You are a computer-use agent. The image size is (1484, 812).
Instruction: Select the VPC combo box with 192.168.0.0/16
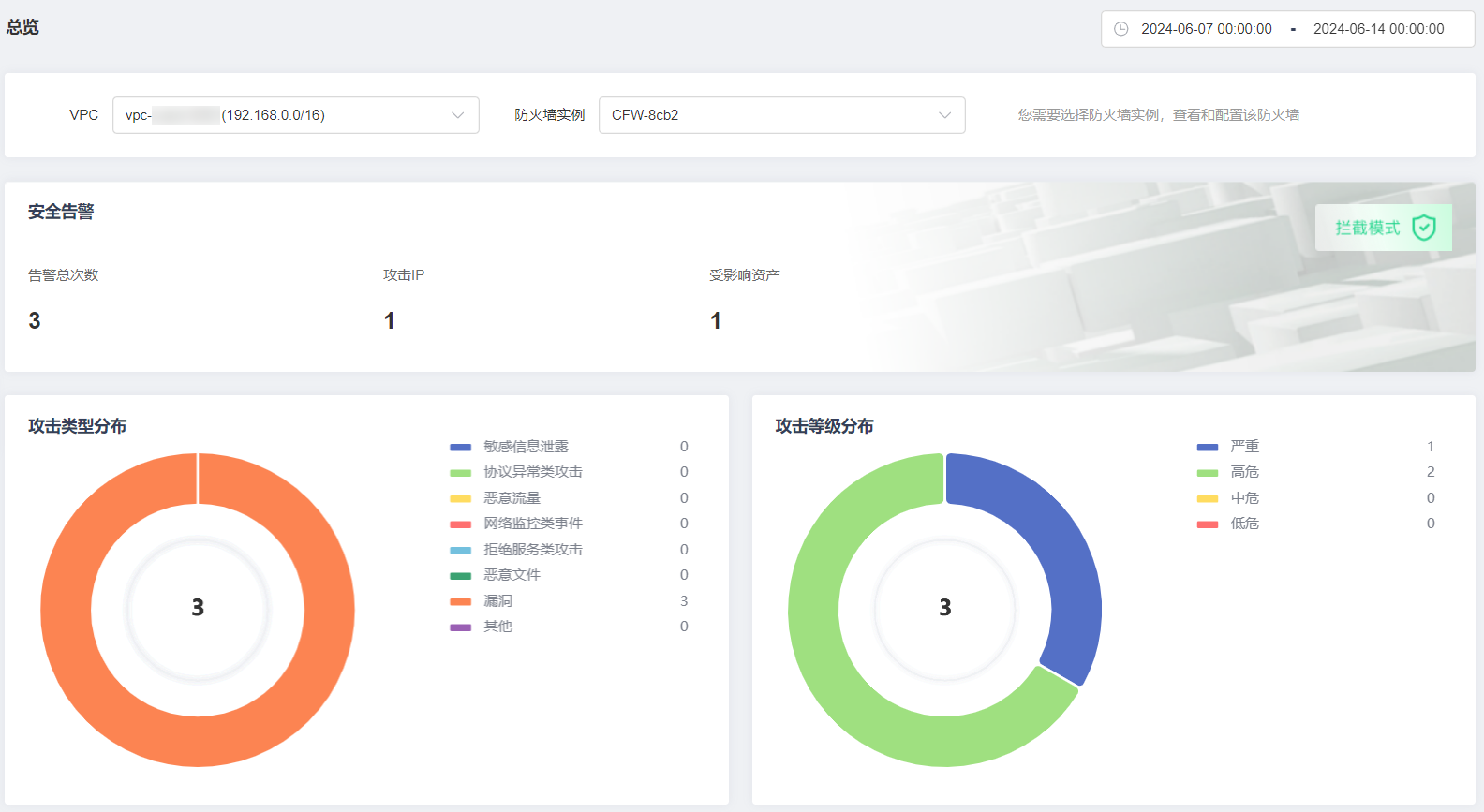296,115
